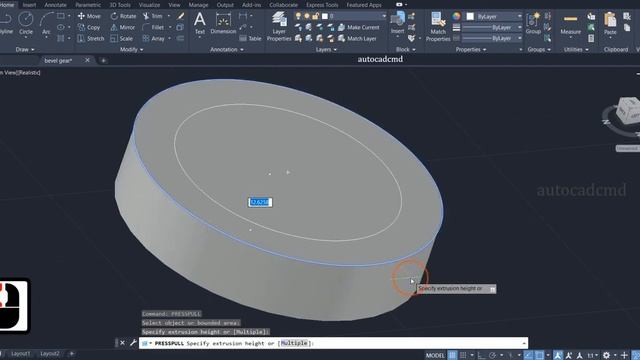Toggle object snap tracking in status bar
This screenshot has width=640, height=360.
point(528,355)
